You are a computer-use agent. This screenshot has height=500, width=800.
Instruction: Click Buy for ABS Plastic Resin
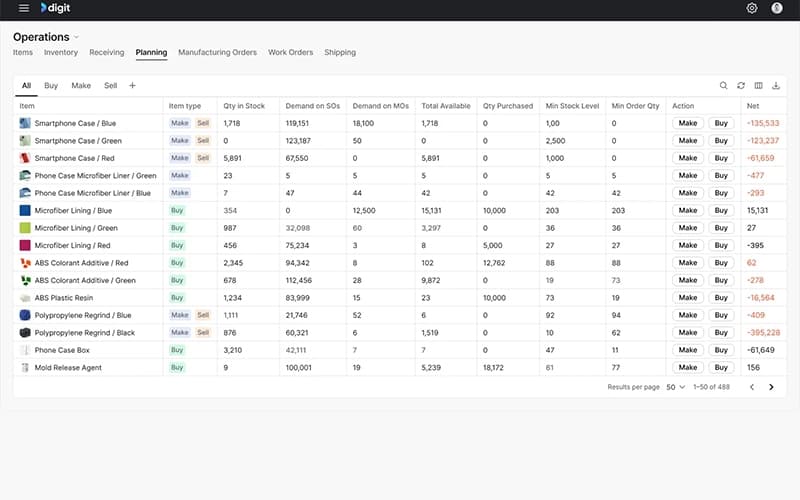pyautogui.click(x=721, y=298)
